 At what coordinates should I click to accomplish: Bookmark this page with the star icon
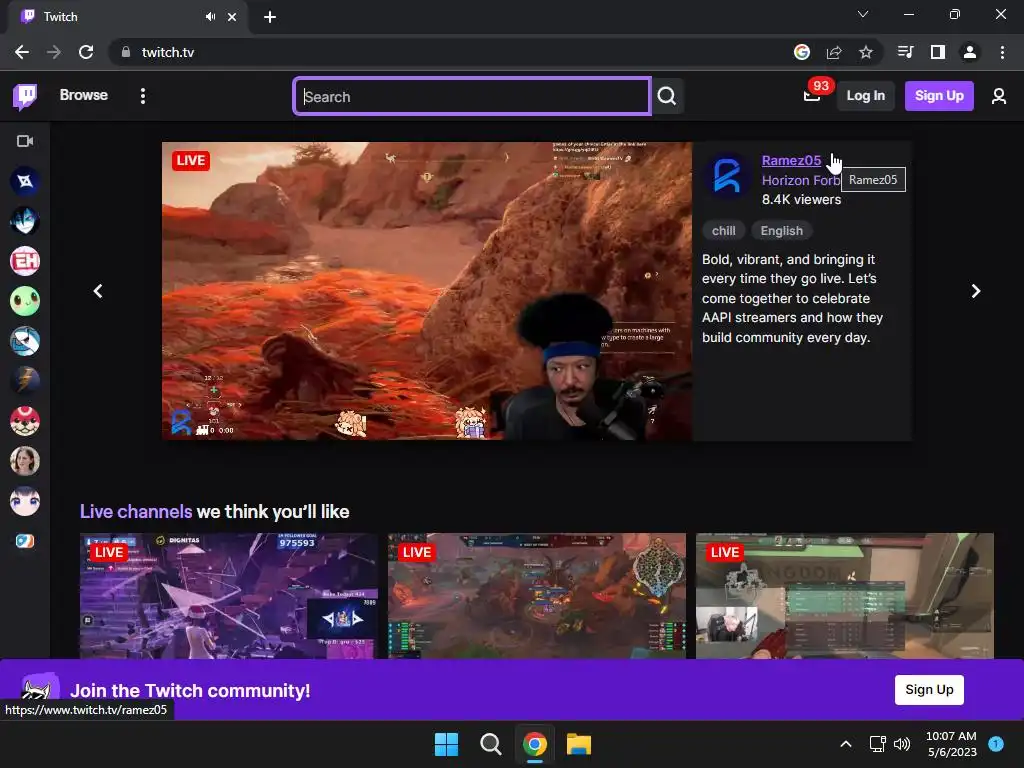click(x=865, y=52)
